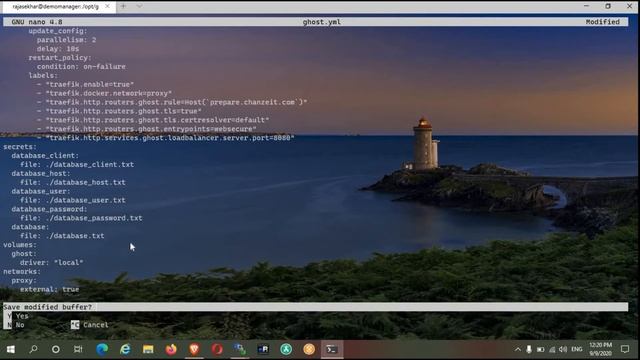Open File Explorer from taskbar
This screenshot has width=640, height=360.
pyautogui.click(x=148, y=349)
